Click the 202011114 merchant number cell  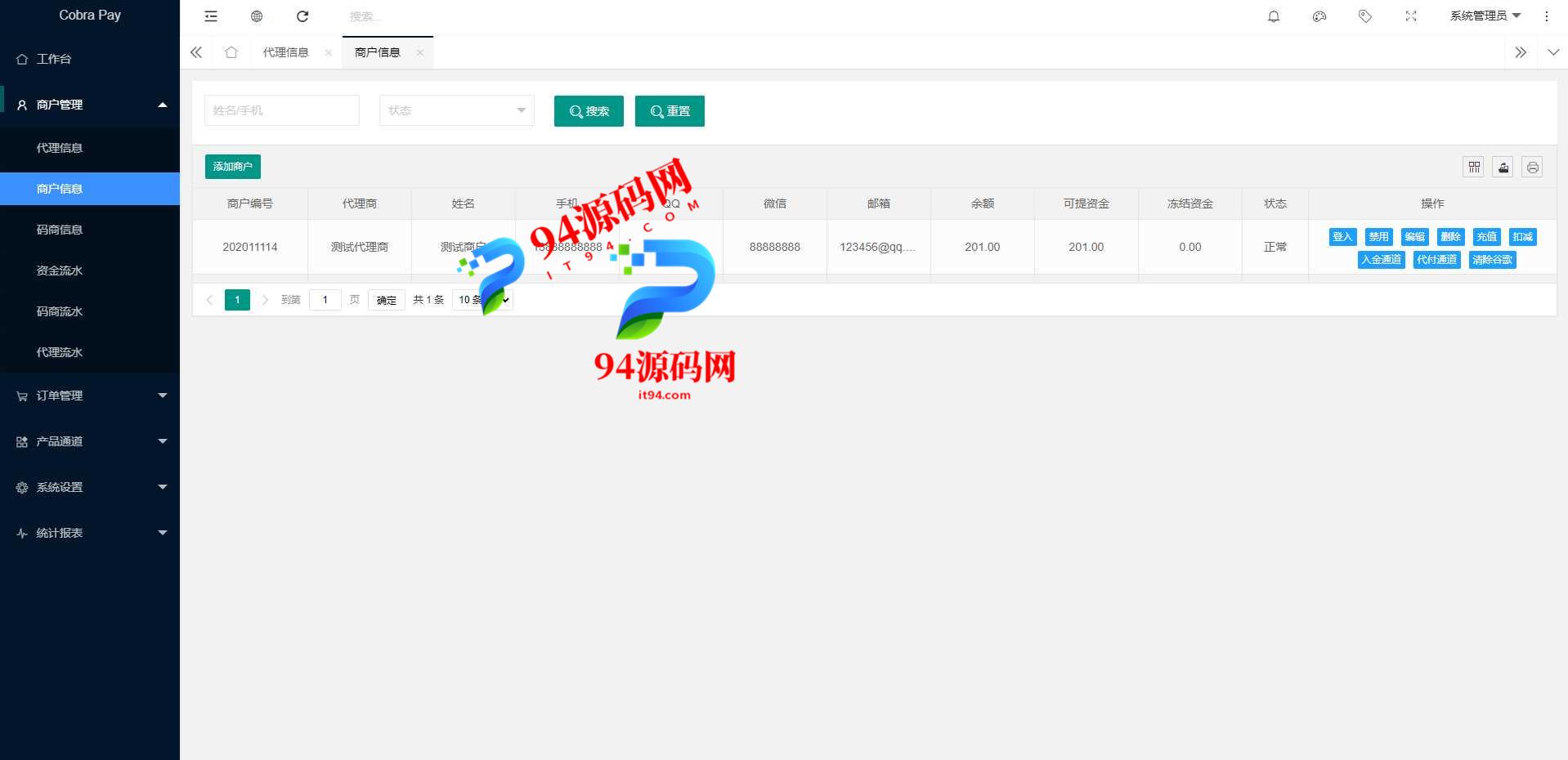pos(250,247)
